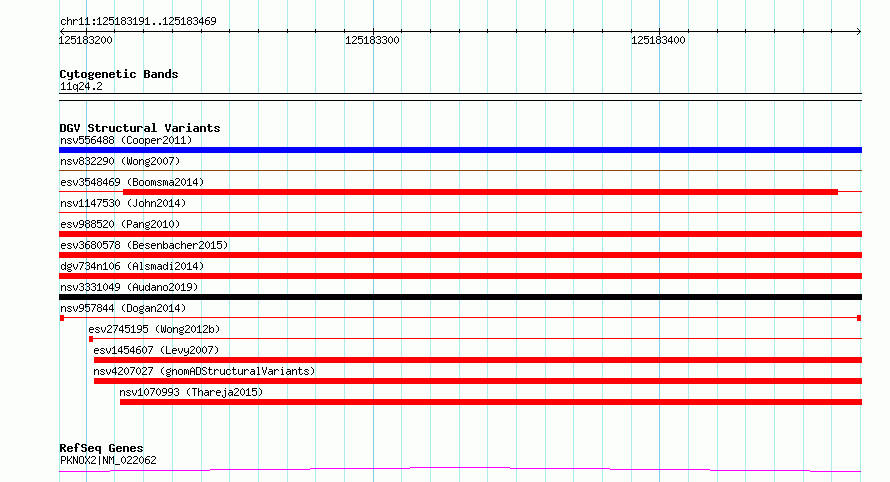Viewport: 890px width, 482px height.
Task: Select the RefSeq Genes track heading
Action: point(101,448)
